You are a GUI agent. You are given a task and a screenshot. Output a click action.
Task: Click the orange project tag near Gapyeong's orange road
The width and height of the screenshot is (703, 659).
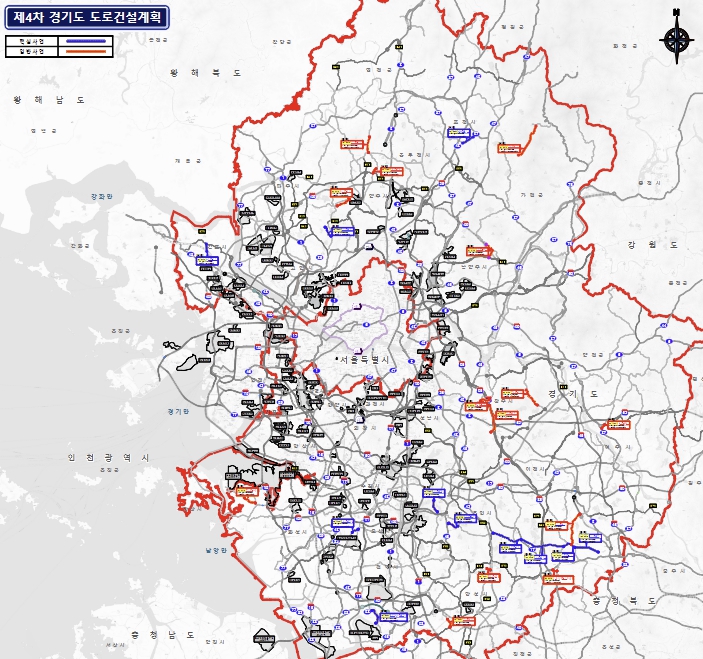click(510, 149)
